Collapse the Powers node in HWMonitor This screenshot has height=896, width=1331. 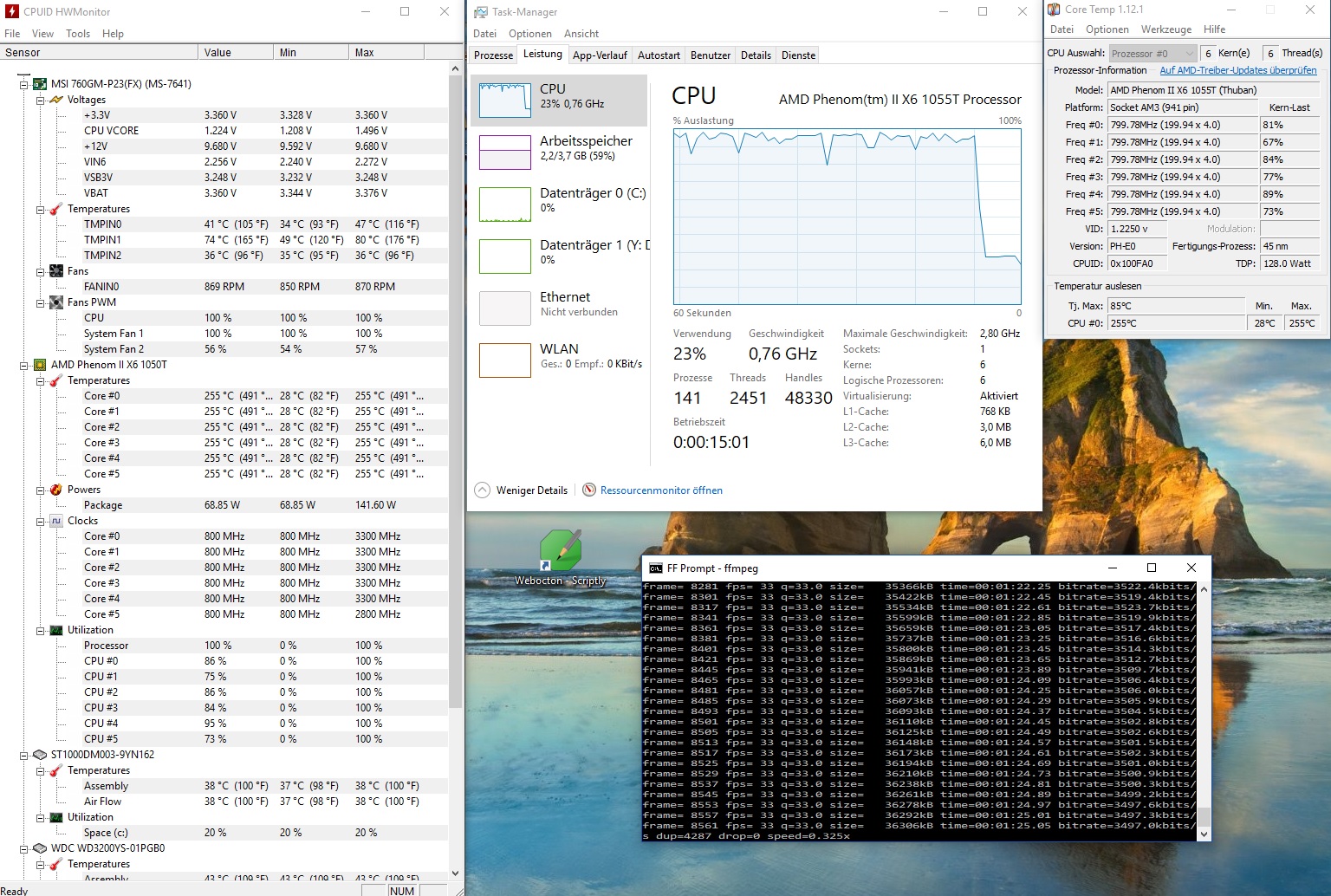click(x=41, y=490)
